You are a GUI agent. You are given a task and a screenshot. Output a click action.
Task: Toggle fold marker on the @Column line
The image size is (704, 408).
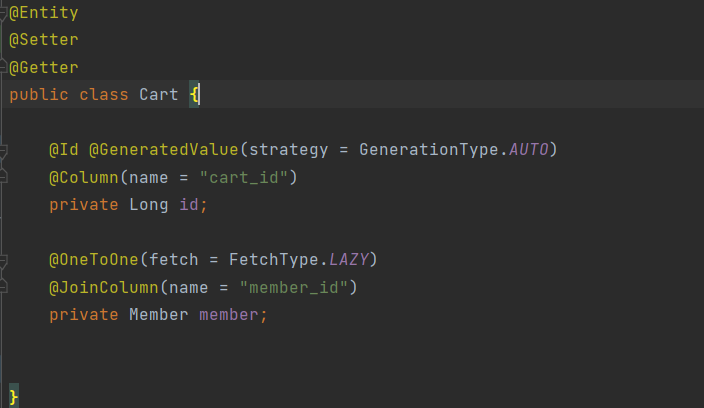(3, 177)
